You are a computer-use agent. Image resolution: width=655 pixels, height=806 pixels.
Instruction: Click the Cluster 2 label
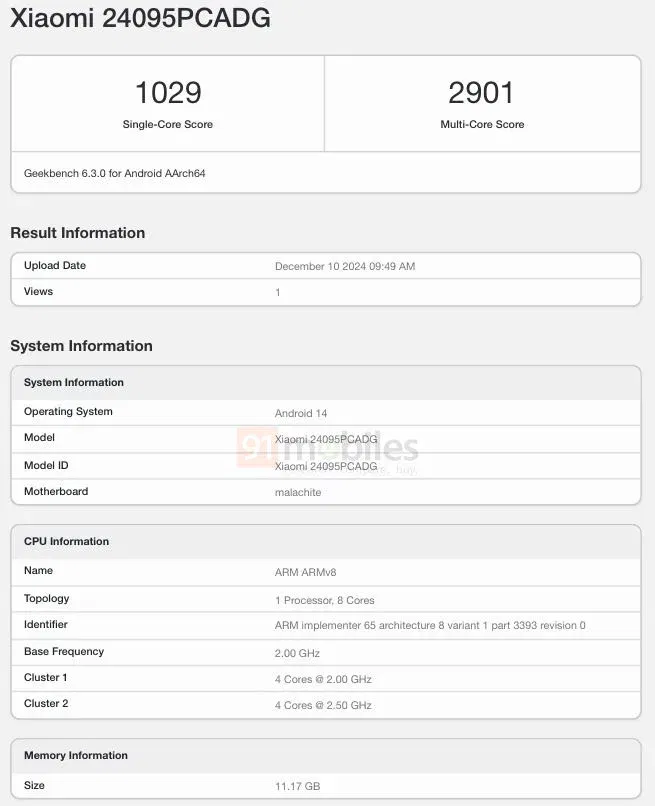[x=46, y=703]
